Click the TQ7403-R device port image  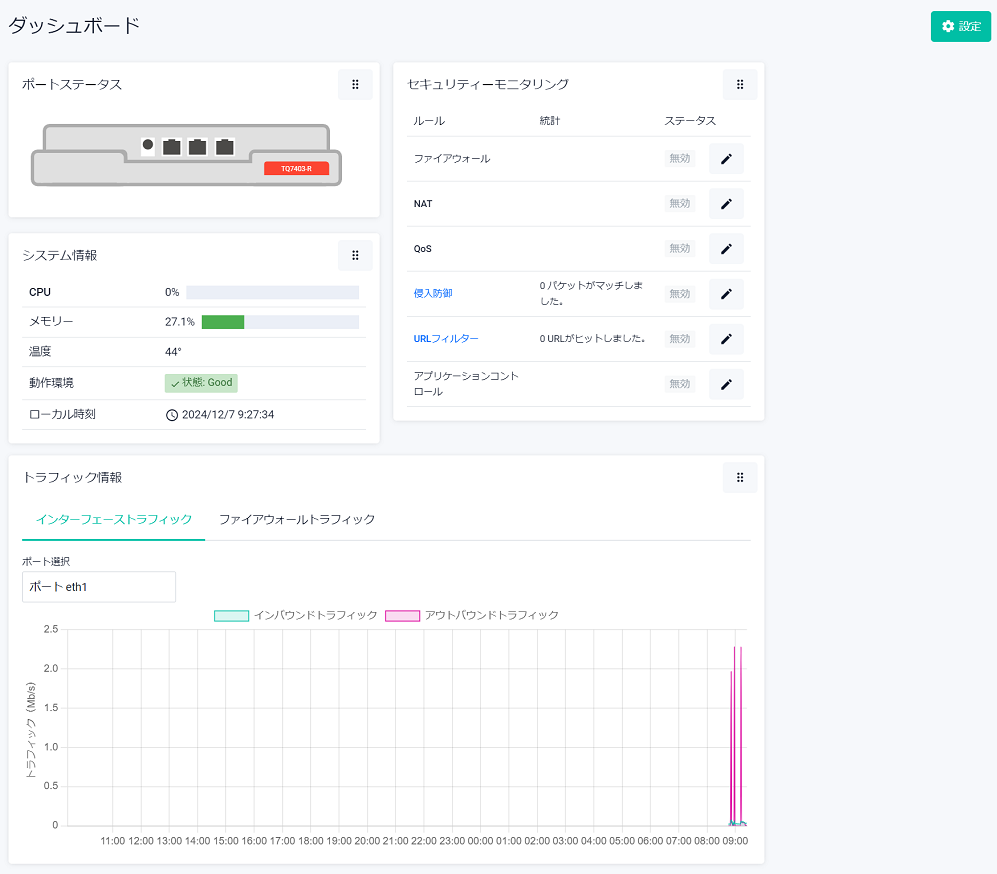(x=187, y=155)
